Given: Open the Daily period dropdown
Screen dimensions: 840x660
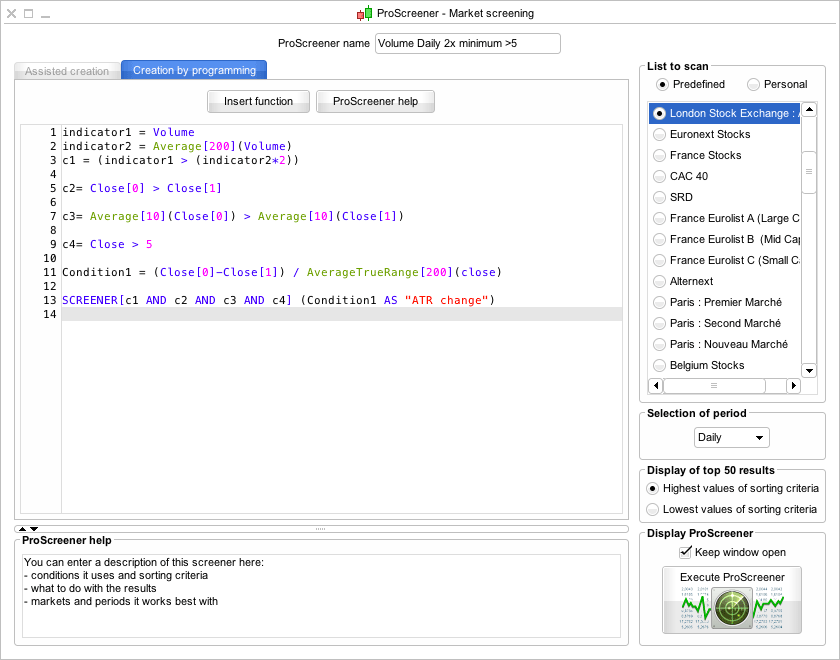Looking at the screenshot, I should click(732, 438).
